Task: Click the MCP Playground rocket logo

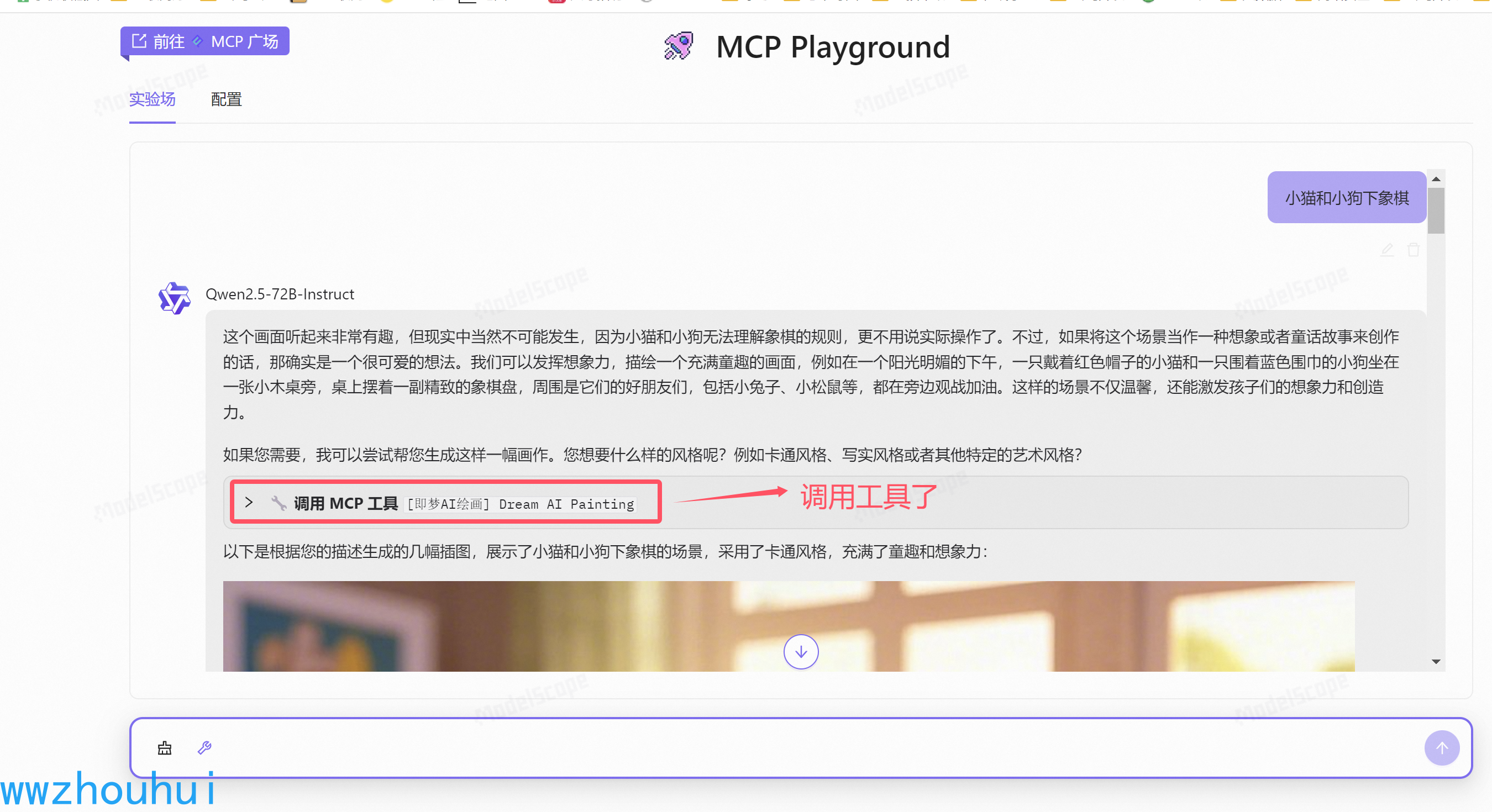Action: point(679,46)
